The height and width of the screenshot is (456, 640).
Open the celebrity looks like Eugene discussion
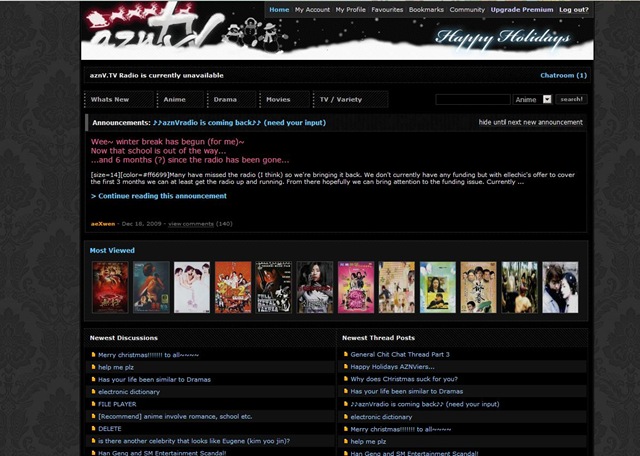pos(194,441)
